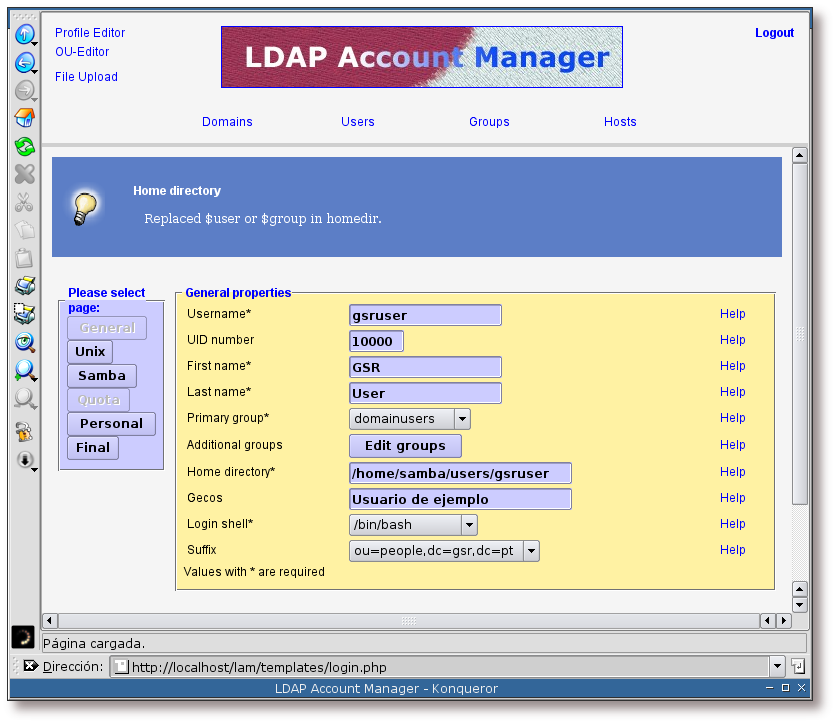Switch to the Unix page
The width and height of the screenshot is (836, 724).
pos(90,352)
